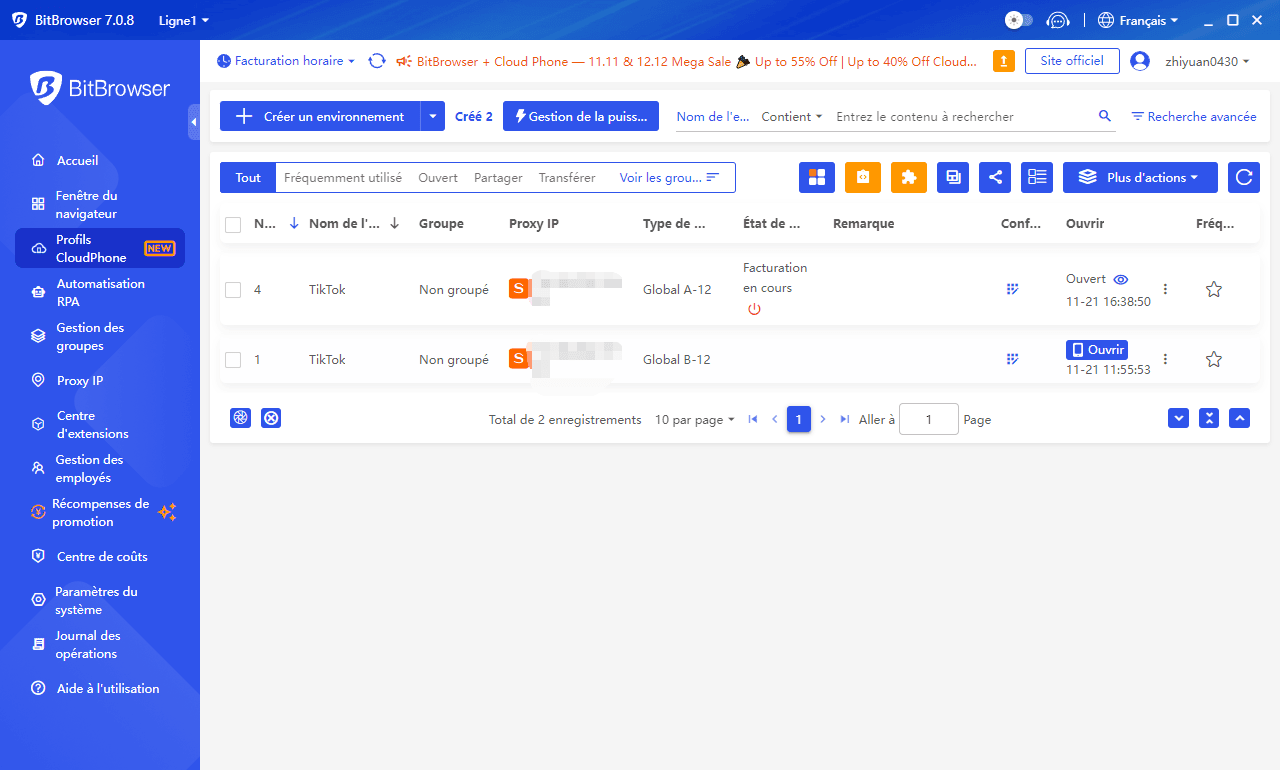Viewport: 1280px width, 770px height.
Task: Tick the select-all checkbox in table header
Action: (x=233, y=225)
